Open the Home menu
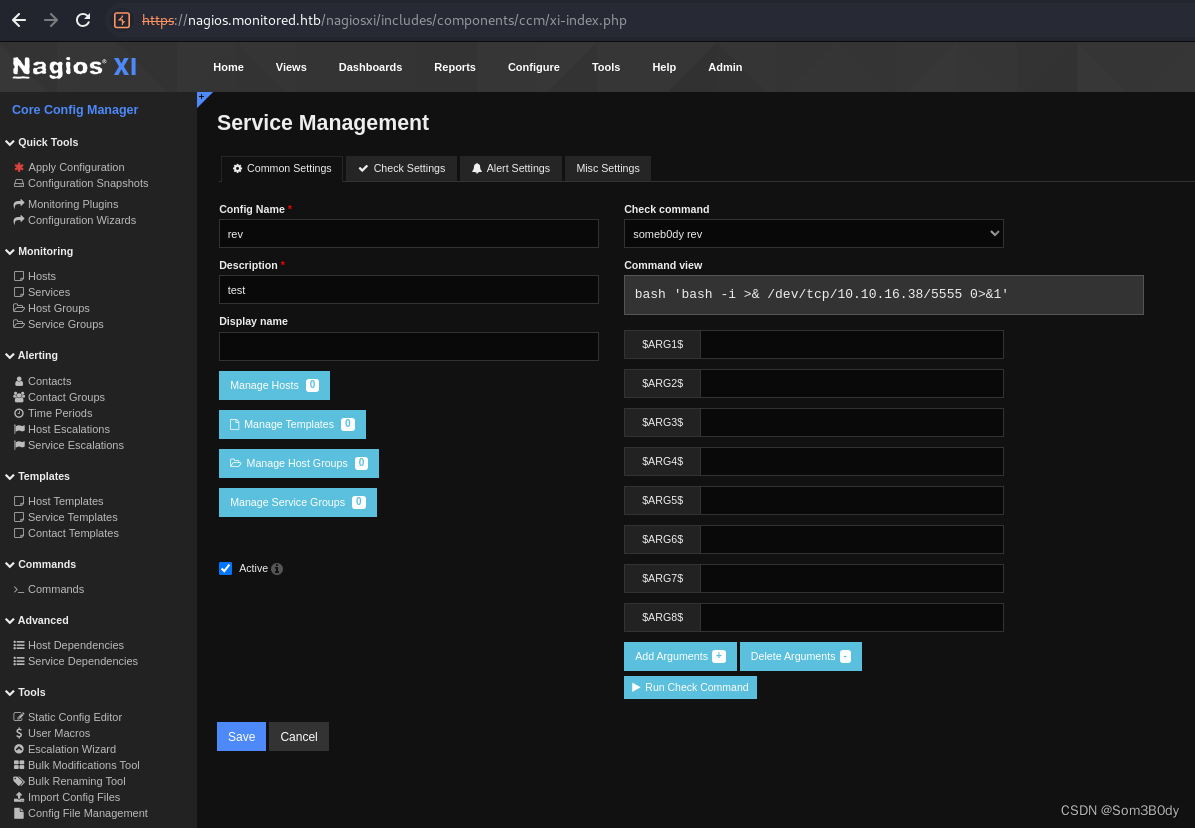 click(229, 67)
